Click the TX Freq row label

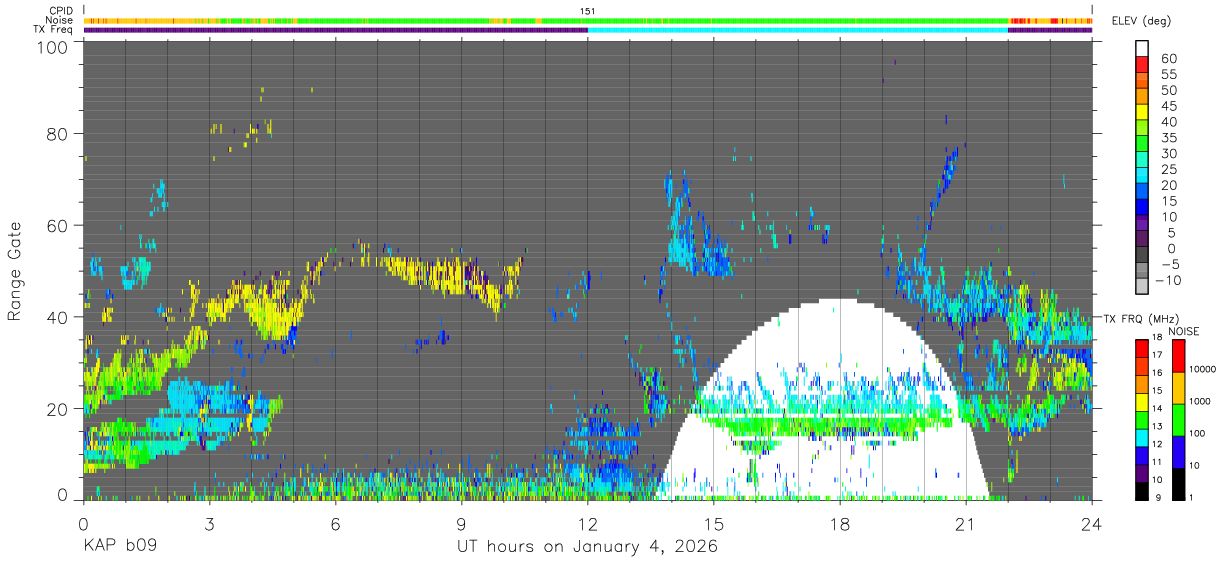53,29
